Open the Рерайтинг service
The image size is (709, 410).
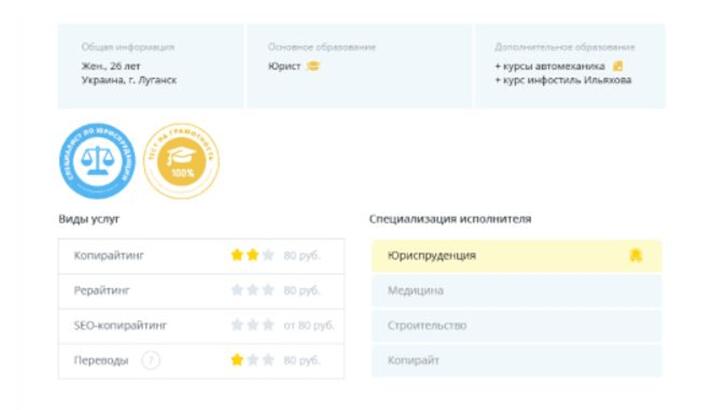click(x=201, y=291)
